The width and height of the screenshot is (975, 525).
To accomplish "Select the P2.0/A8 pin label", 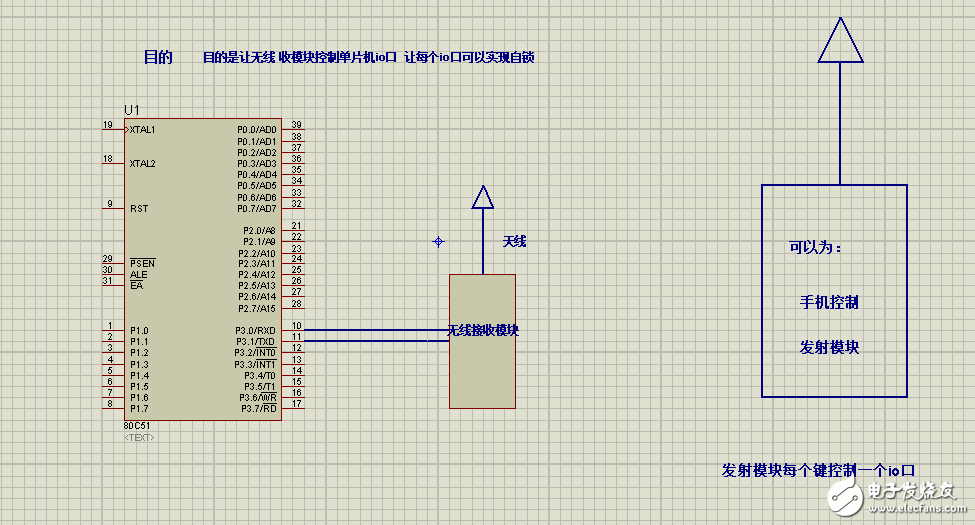I will point(259,230).
